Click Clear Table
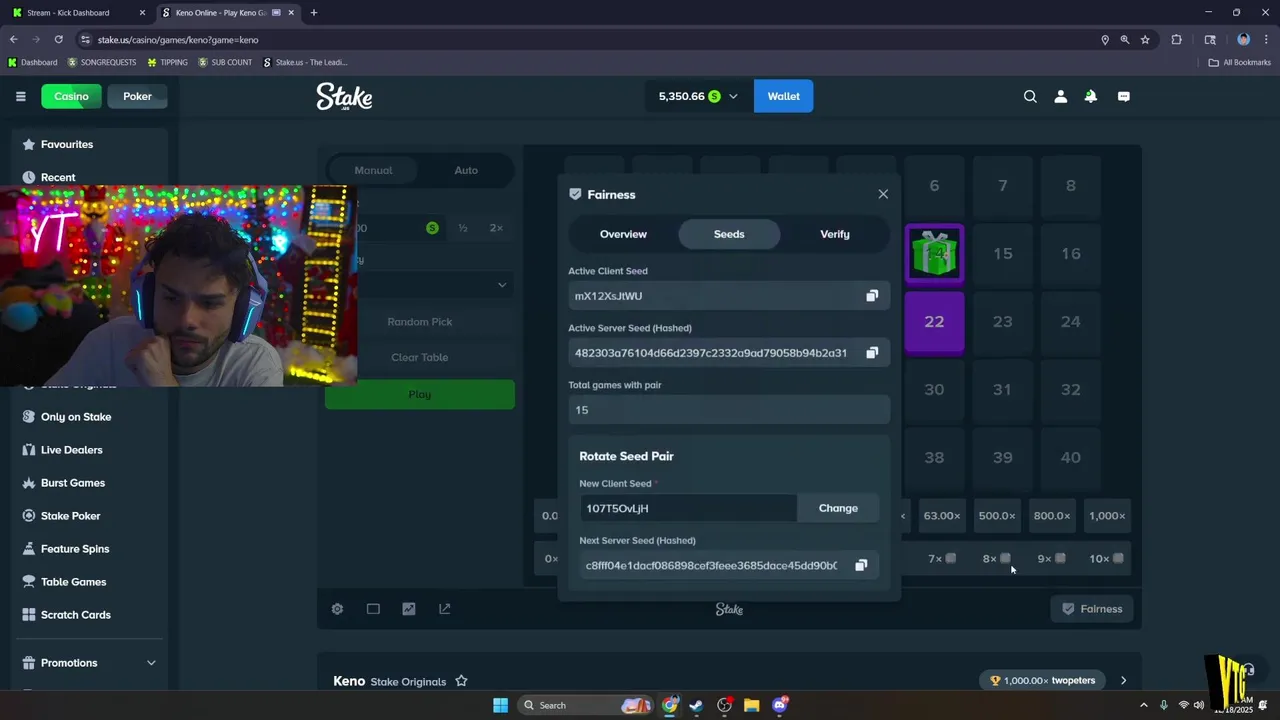 (x=420, y=357)
